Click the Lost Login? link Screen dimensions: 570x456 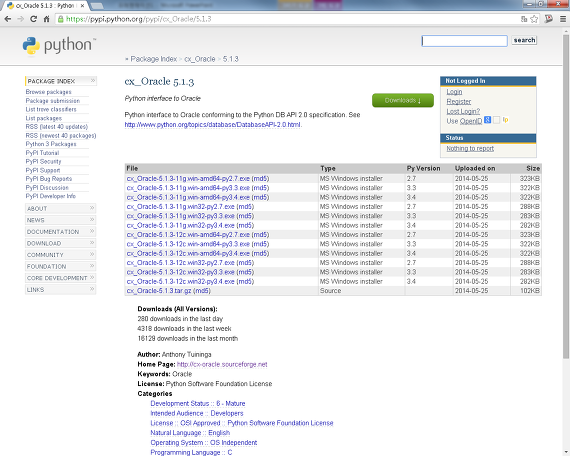463,111
